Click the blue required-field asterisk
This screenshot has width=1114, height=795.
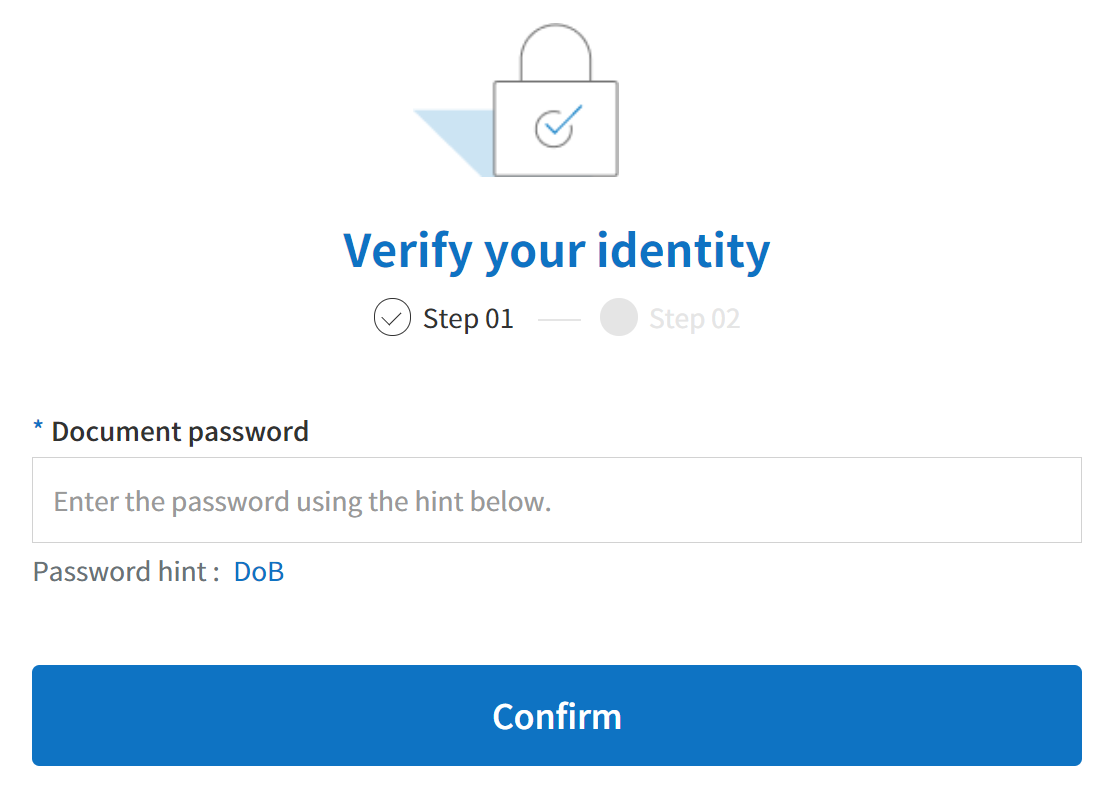pos(38,426)
